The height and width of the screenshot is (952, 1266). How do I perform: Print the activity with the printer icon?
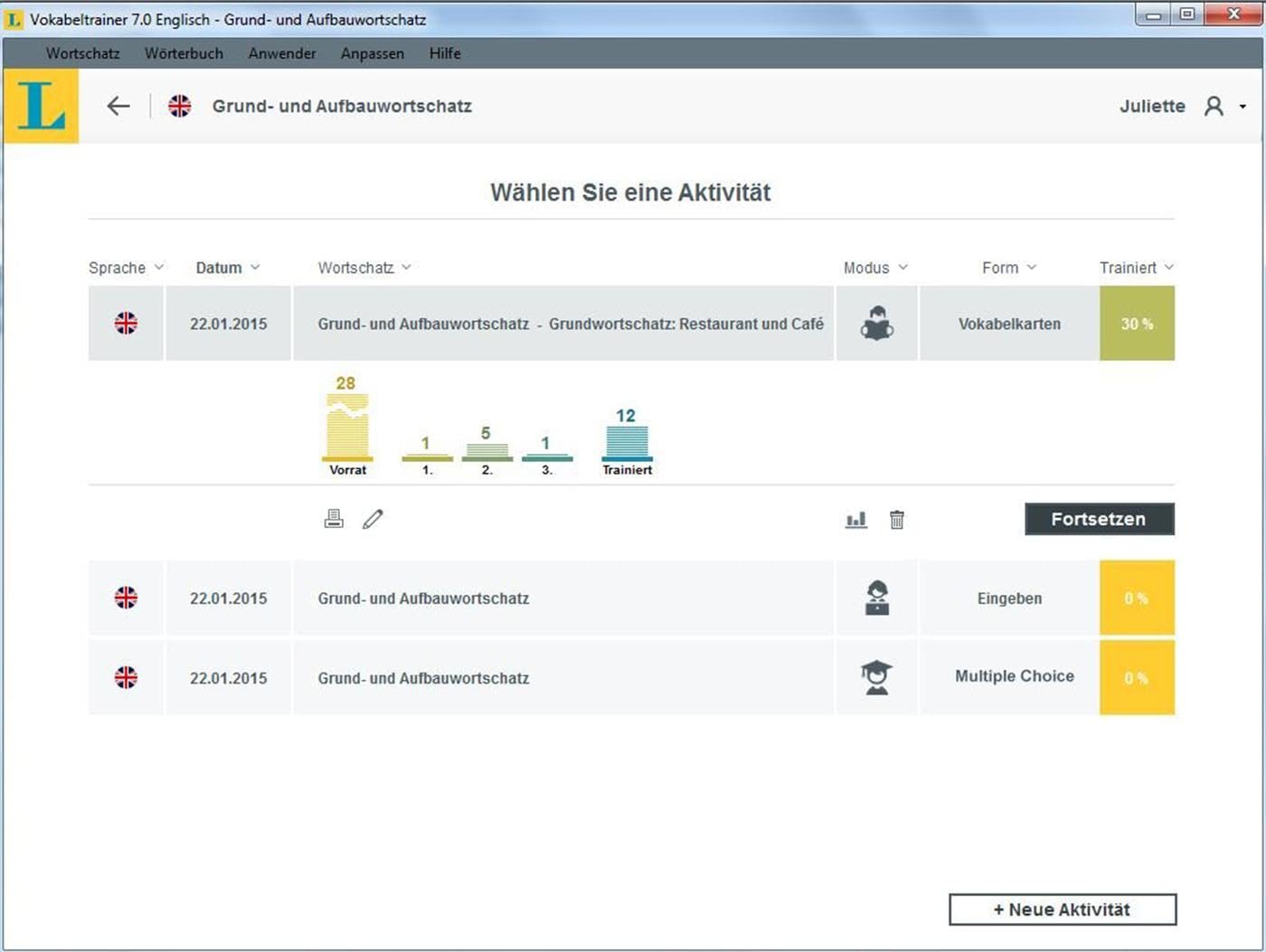(x=334, y=519)
